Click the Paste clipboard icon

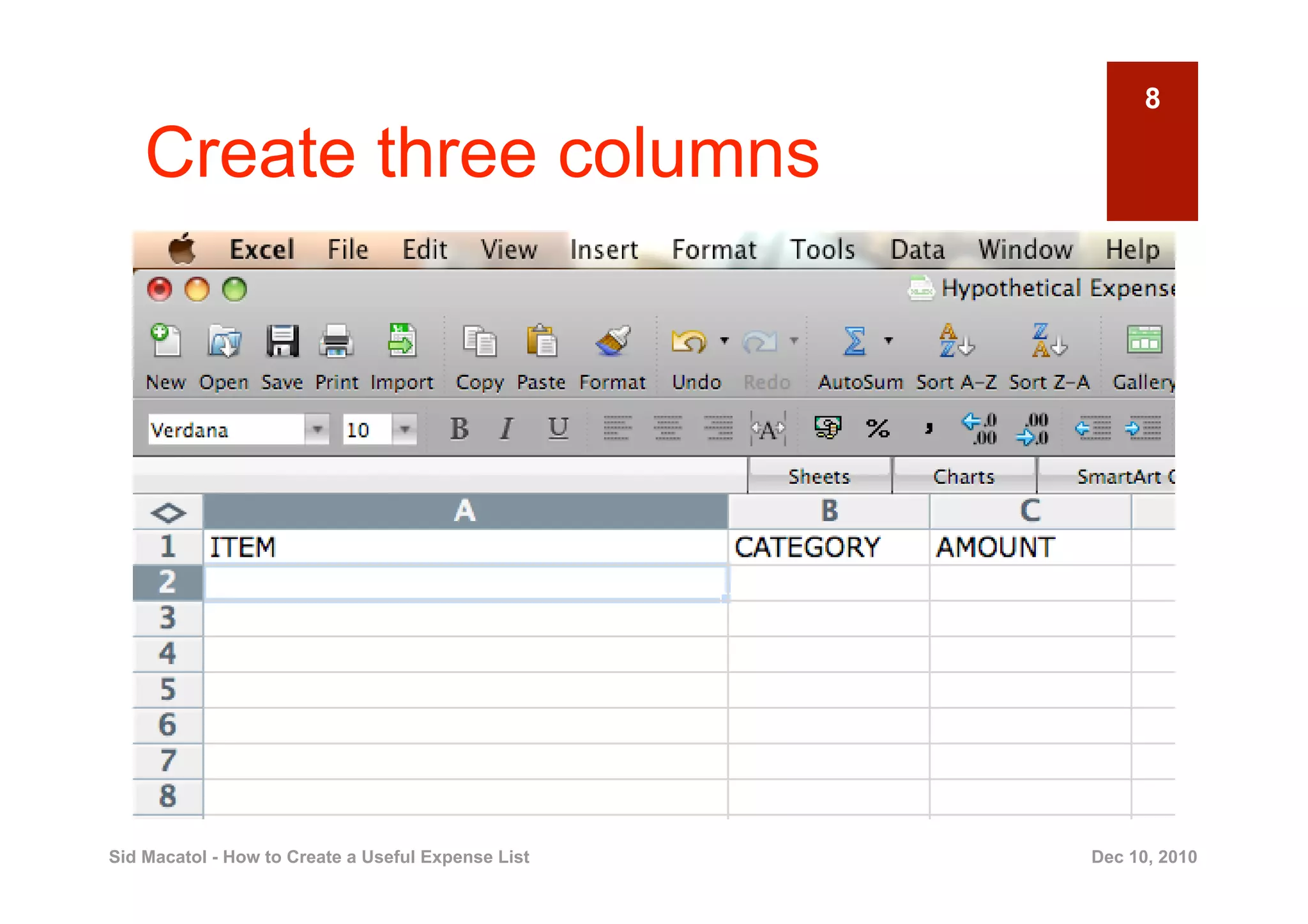click(x=541, y=341)
